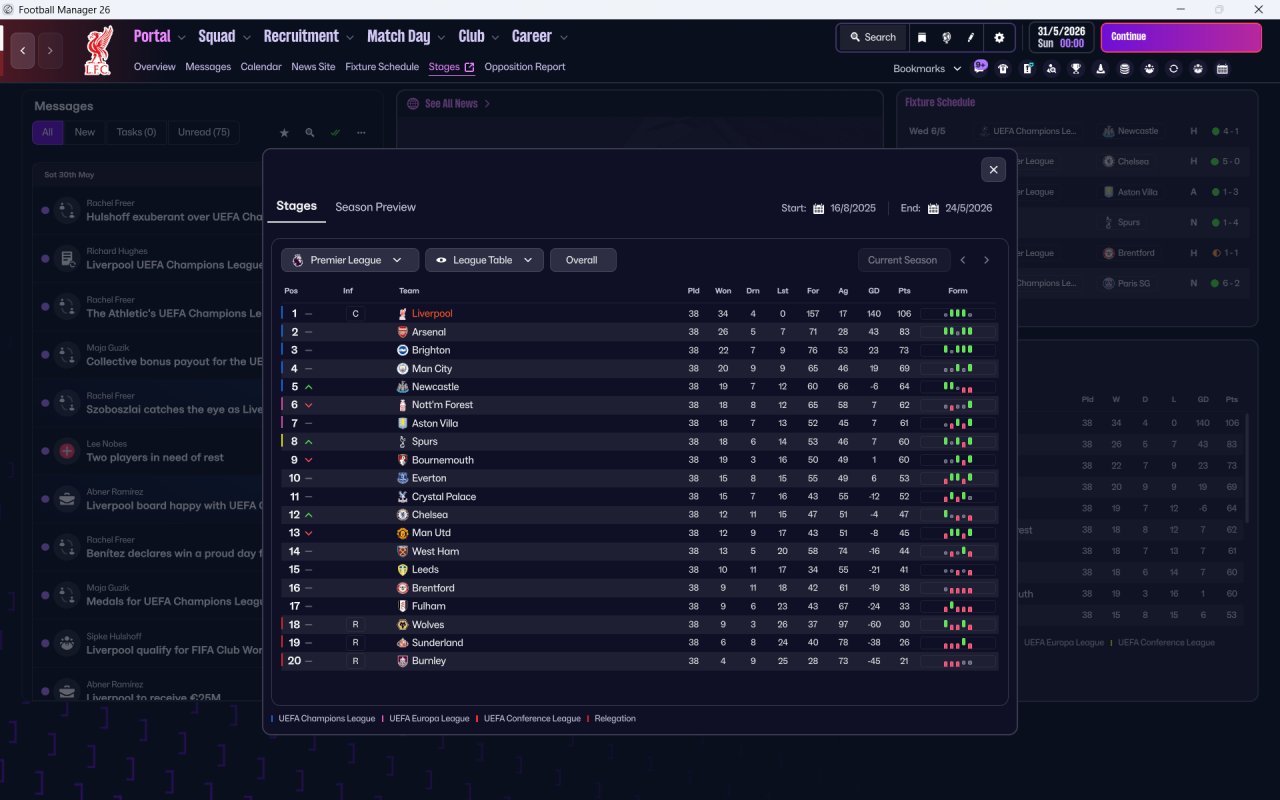
Task: Expand the Bookmarks dropdown
Action: pos(927,69)
